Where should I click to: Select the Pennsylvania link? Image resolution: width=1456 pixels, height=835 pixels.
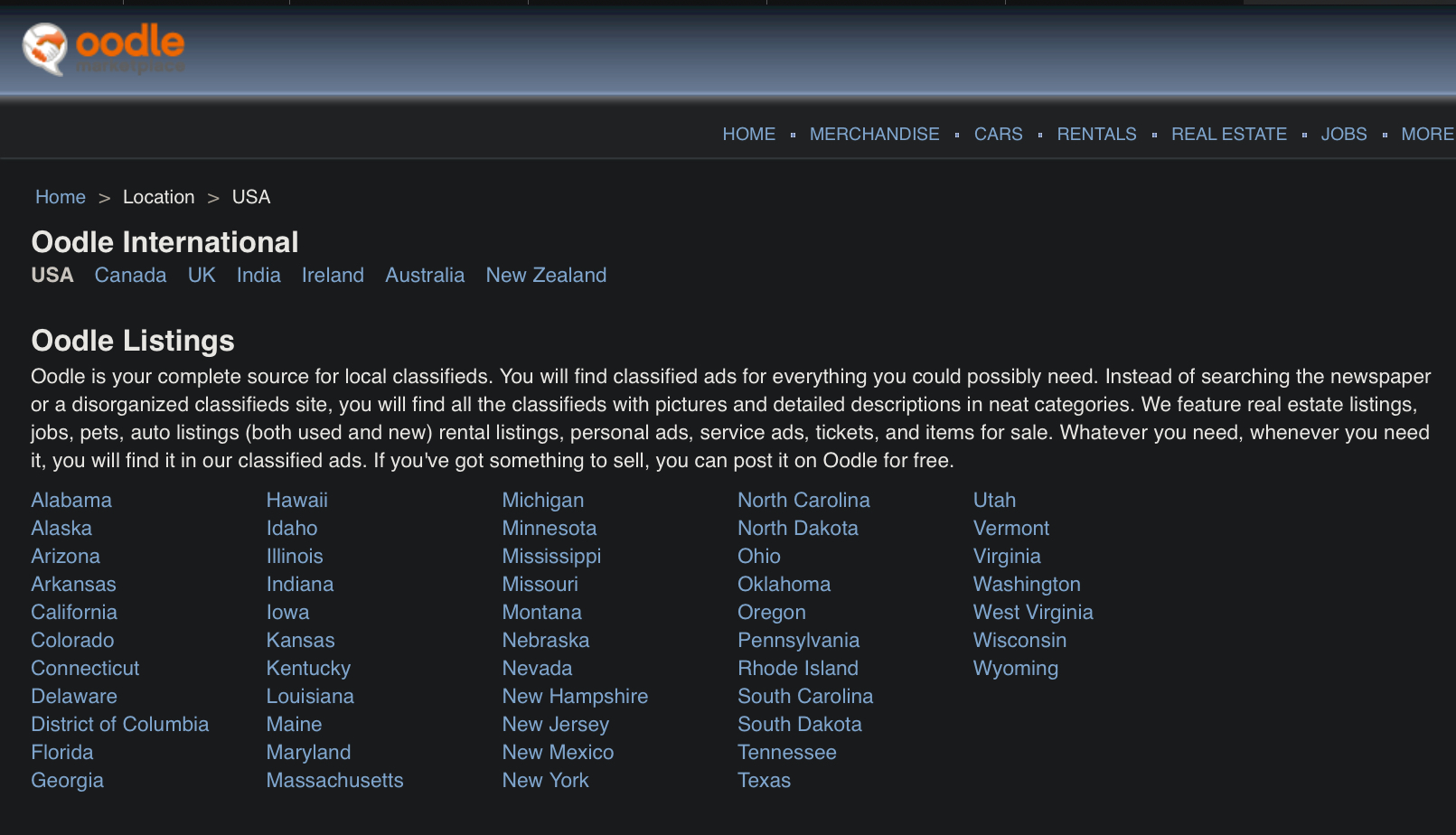tap(799, 641)
